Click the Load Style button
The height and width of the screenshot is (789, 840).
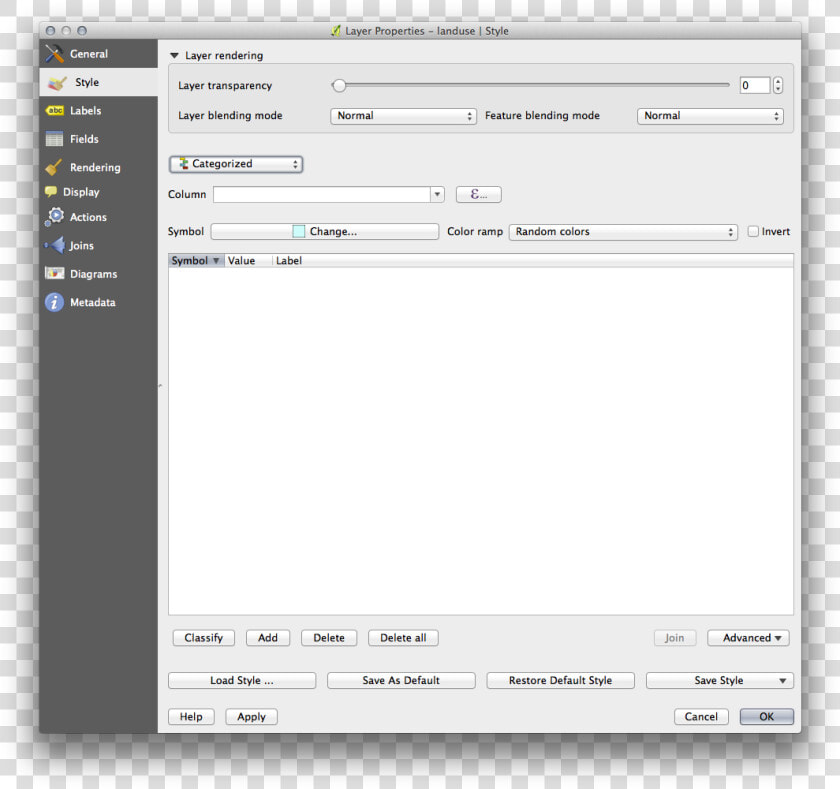[x=242, y=680]
